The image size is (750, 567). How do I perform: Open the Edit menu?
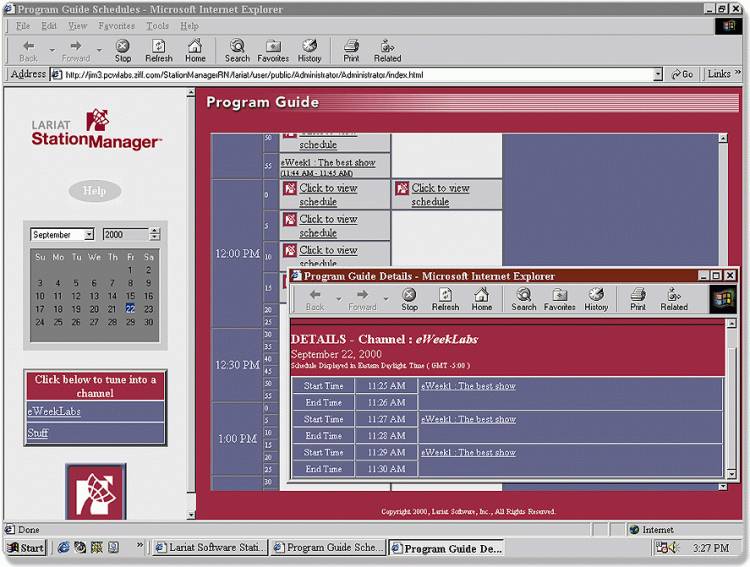49,26
